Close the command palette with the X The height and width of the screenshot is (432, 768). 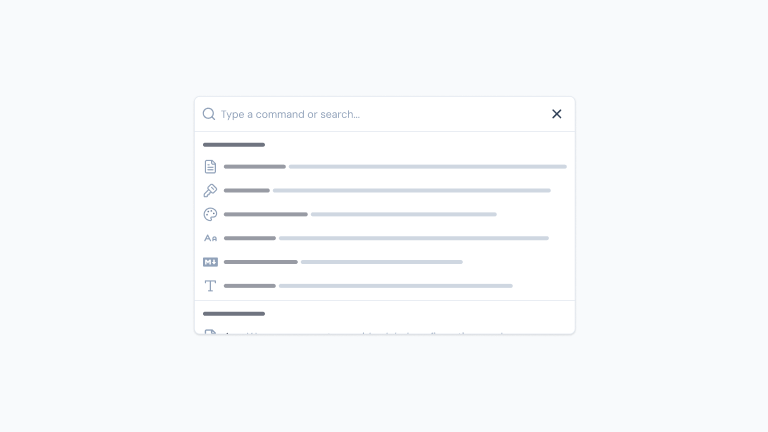point(557,114)
